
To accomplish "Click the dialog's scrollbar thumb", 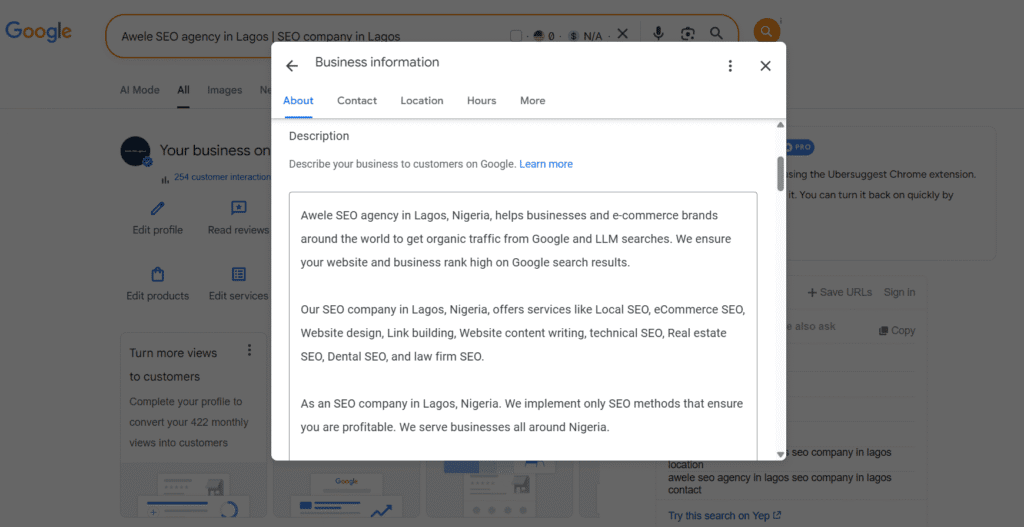I will coord(780,173).
